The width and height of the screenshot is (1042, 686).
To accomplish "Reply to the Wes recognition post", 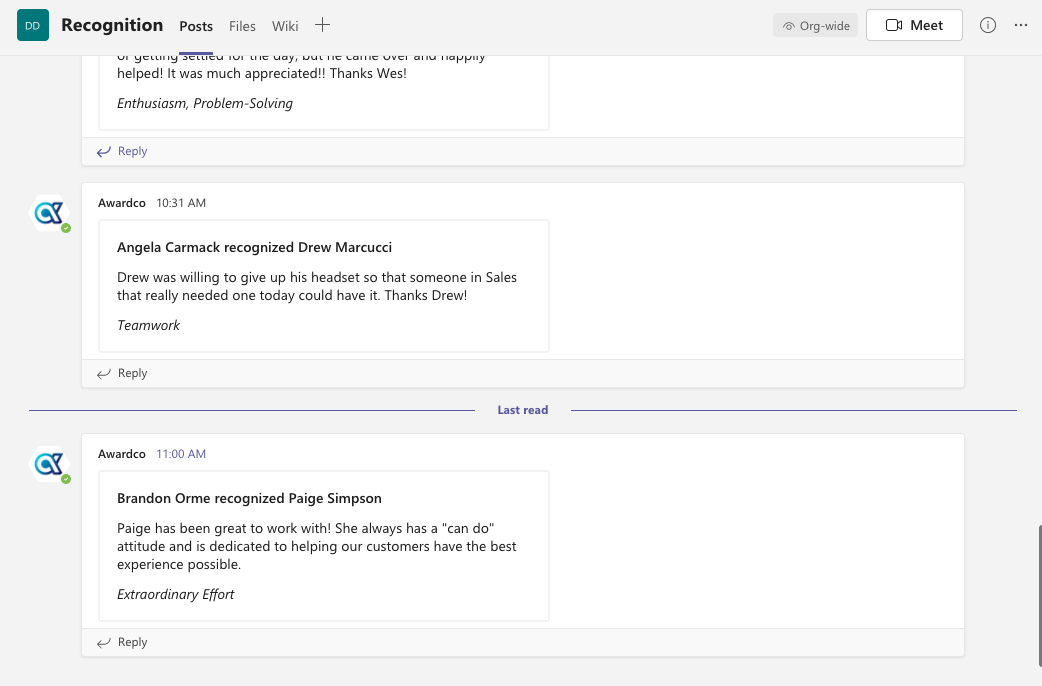I will [122, 152].
